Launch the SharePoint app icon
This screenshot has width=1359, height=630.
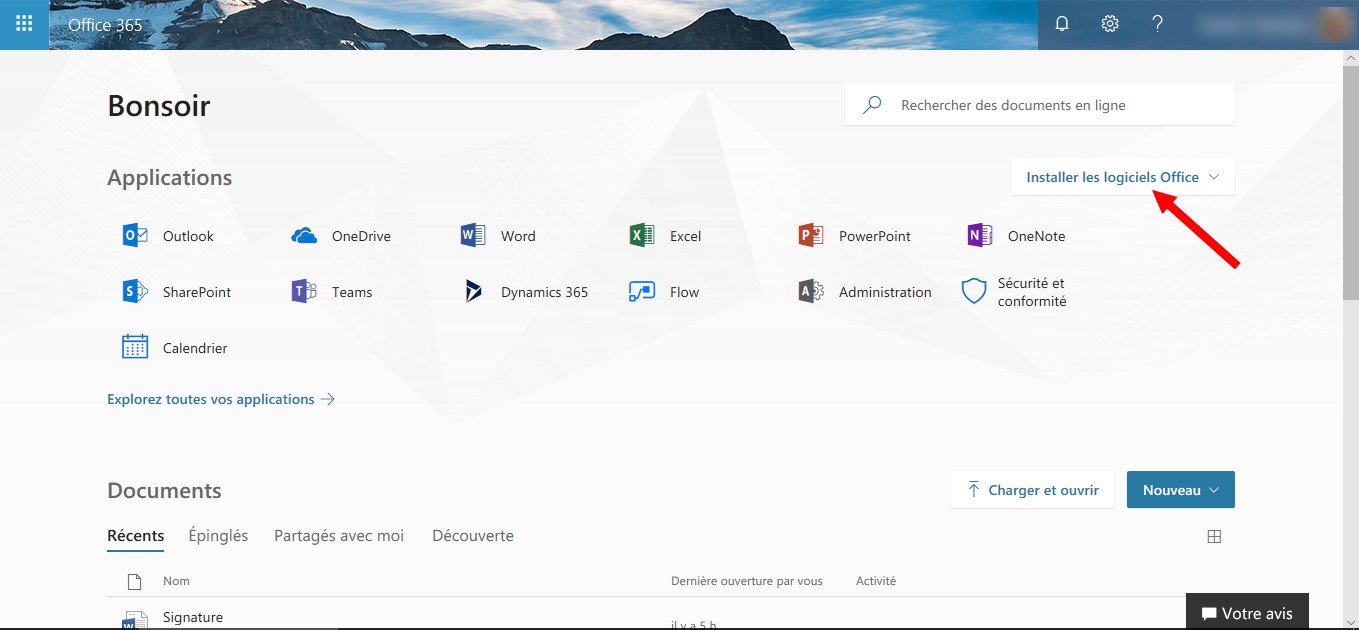coord(135,292)
